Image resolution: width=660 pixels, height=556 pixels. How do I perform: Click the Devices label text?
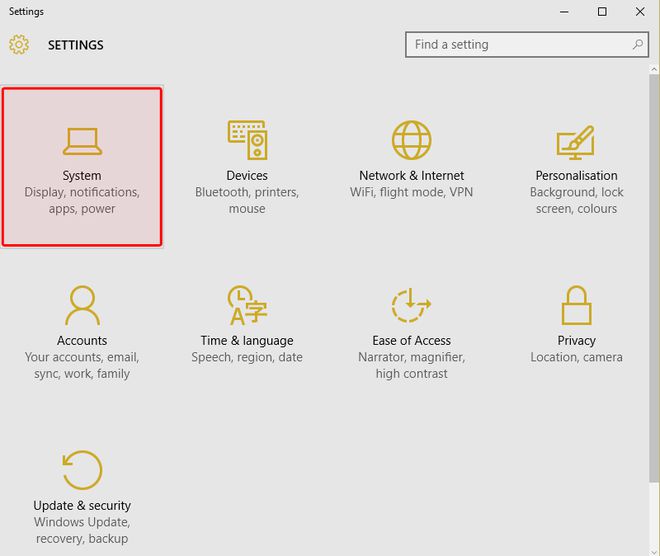247,176
